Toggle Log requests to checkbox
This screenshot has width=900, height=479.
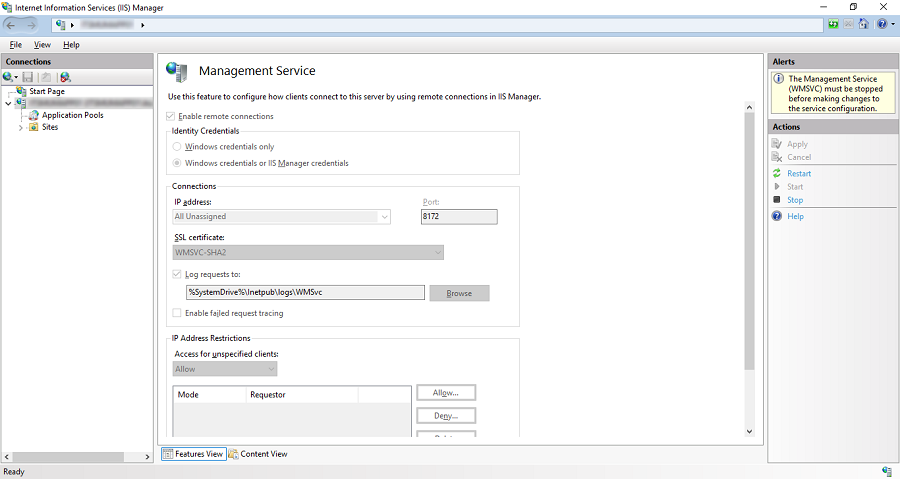tap(177, 274)
